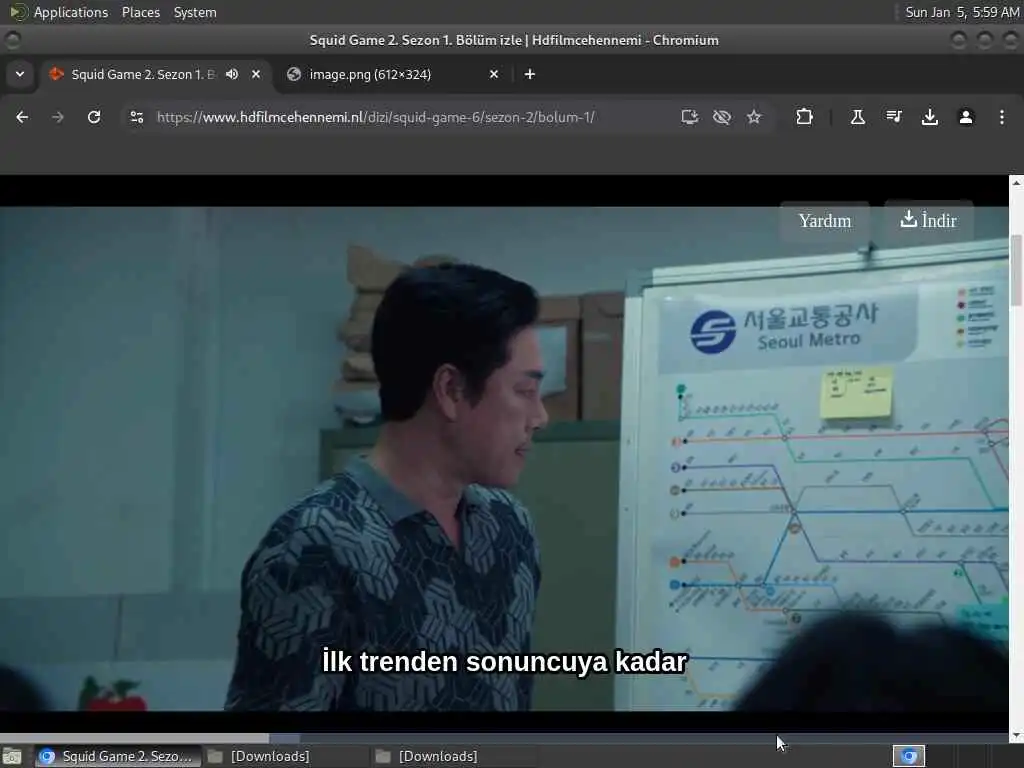The width and height of the screenshot is (1024, 768).
Task: Click the scrollbar up arrow
Action: click(1016, 183)
